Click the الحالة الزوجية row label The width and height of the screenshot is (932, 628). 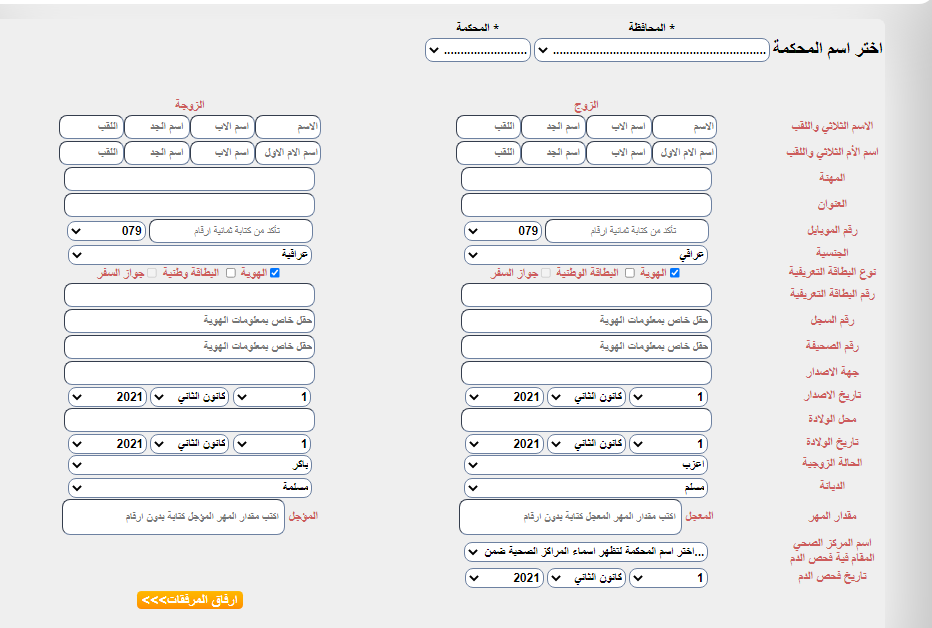tap(832, 463)
